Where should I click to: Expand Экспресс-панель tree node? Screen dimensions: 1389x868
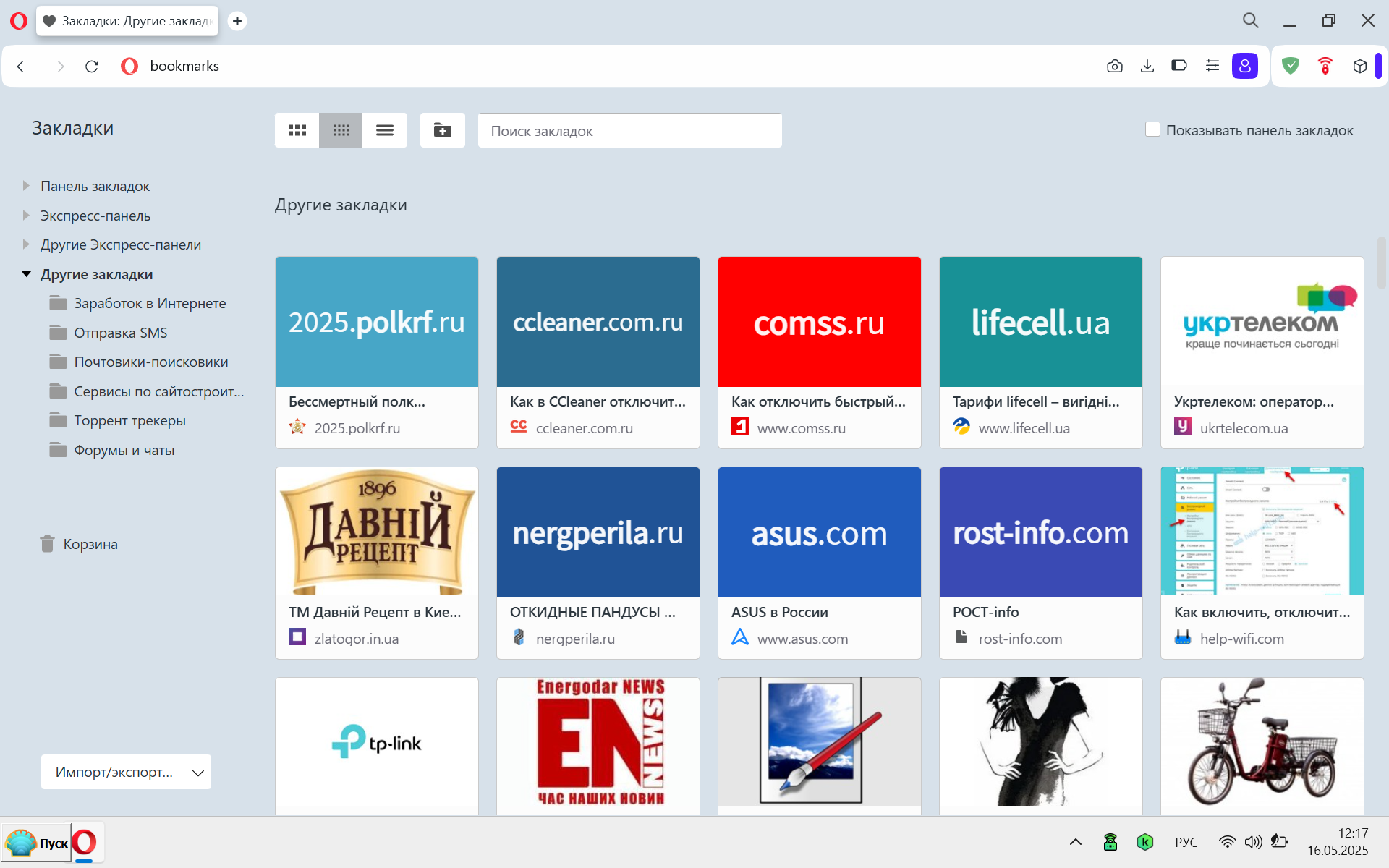pyautogui.click(x=26, y=216)
